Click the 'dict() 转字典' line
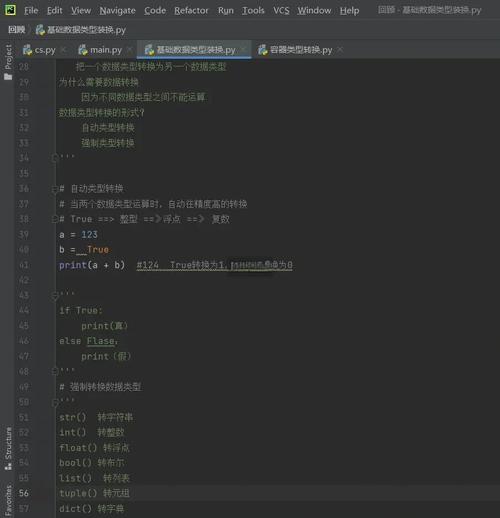The width and height of the screenshot is (500, 518). point(92,509)
